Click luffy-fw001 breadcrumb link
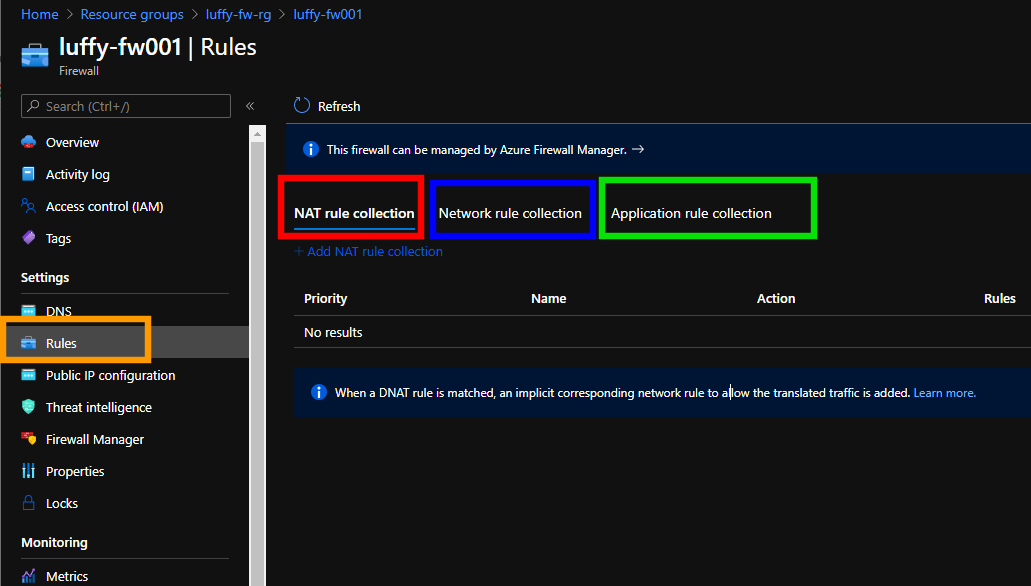The height and width of the screenshot is (586, 1031). point(327,14)
